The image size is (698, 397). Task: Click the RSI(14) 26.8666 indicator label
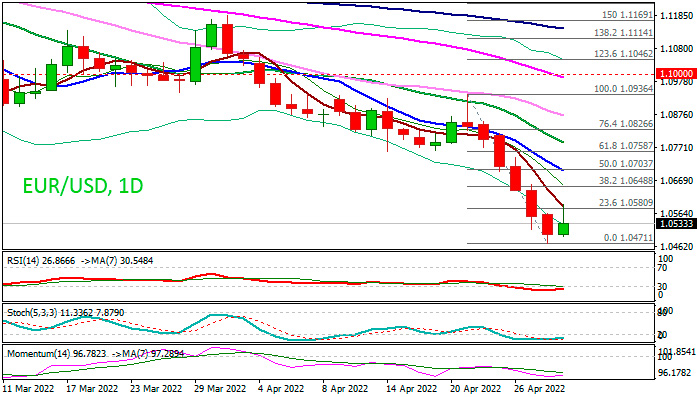click(41, 260)
